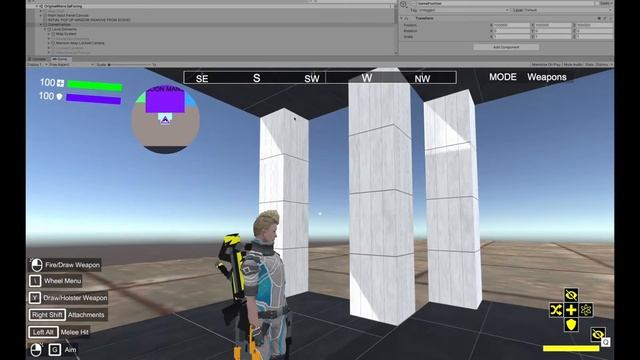
Task: Collapse the Level Elements hierarchy row
Action: click(45, 29)
